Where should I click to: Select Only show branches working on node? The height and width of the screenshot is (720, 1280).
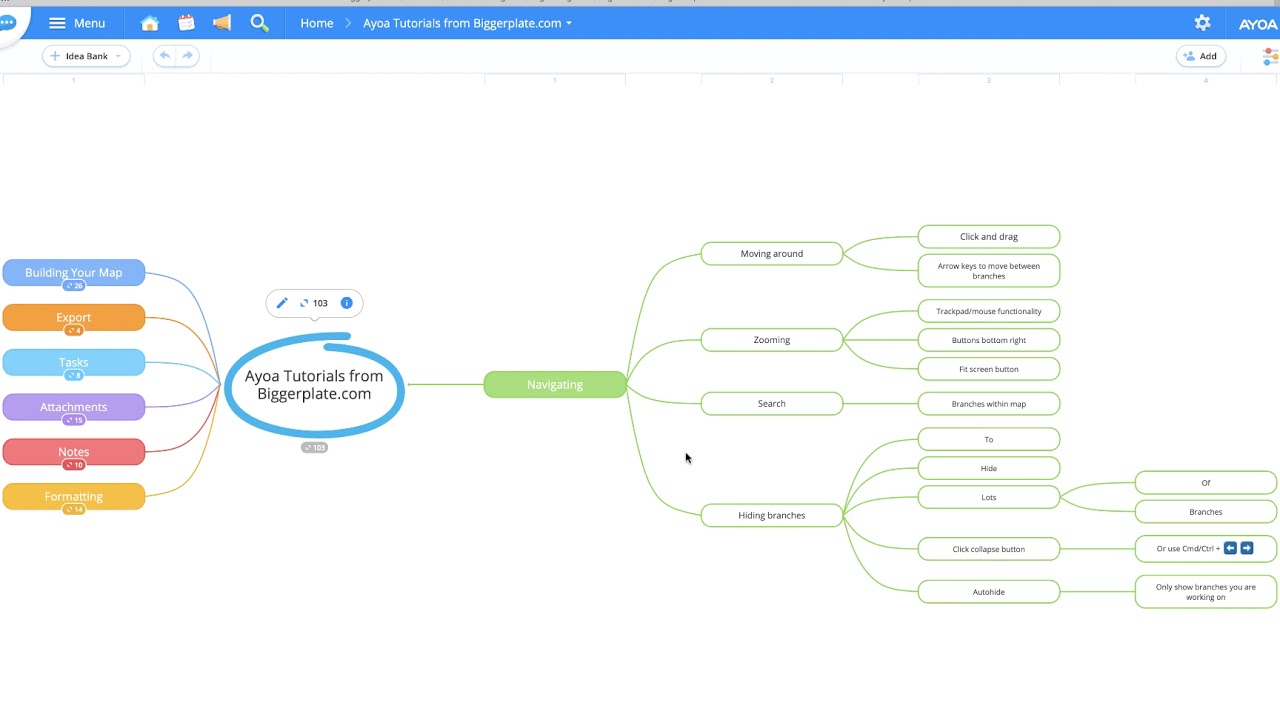[x=1206, y=592]
